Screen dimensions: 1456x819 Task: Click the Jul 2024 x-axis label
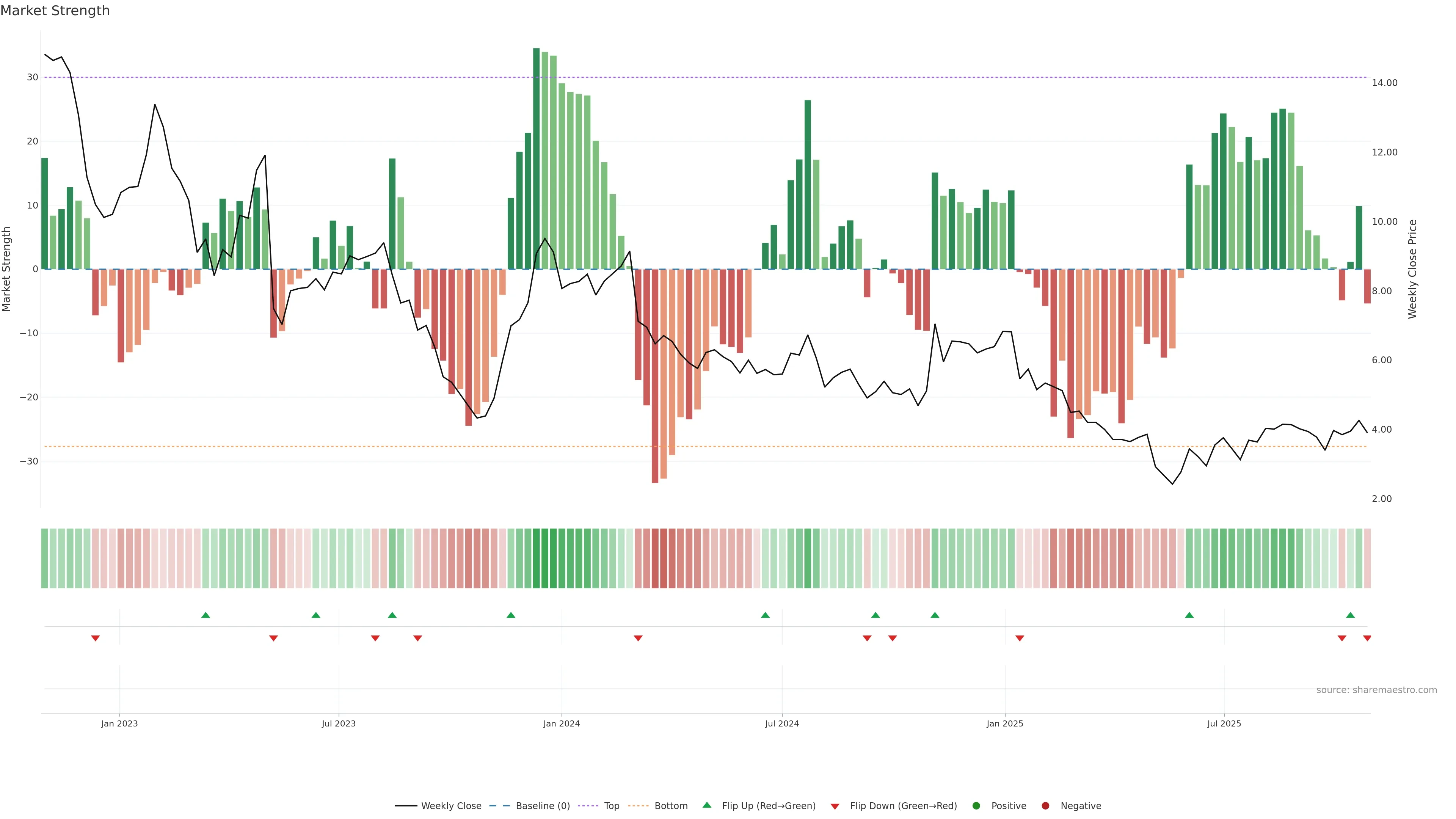pos(782,723)
